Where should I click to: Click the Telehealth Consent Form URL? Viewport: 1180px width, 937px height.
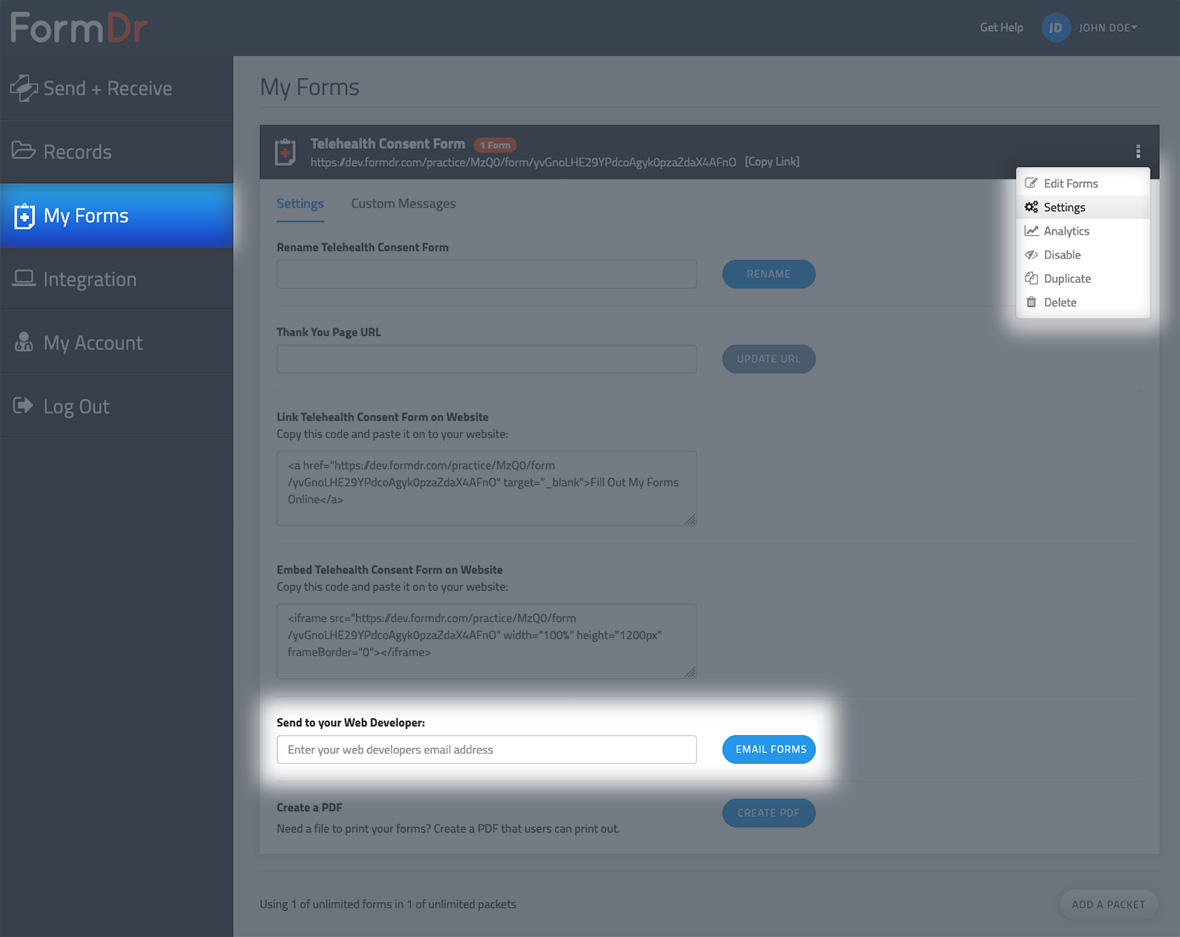pyautogui.click(x=523, y=162)
